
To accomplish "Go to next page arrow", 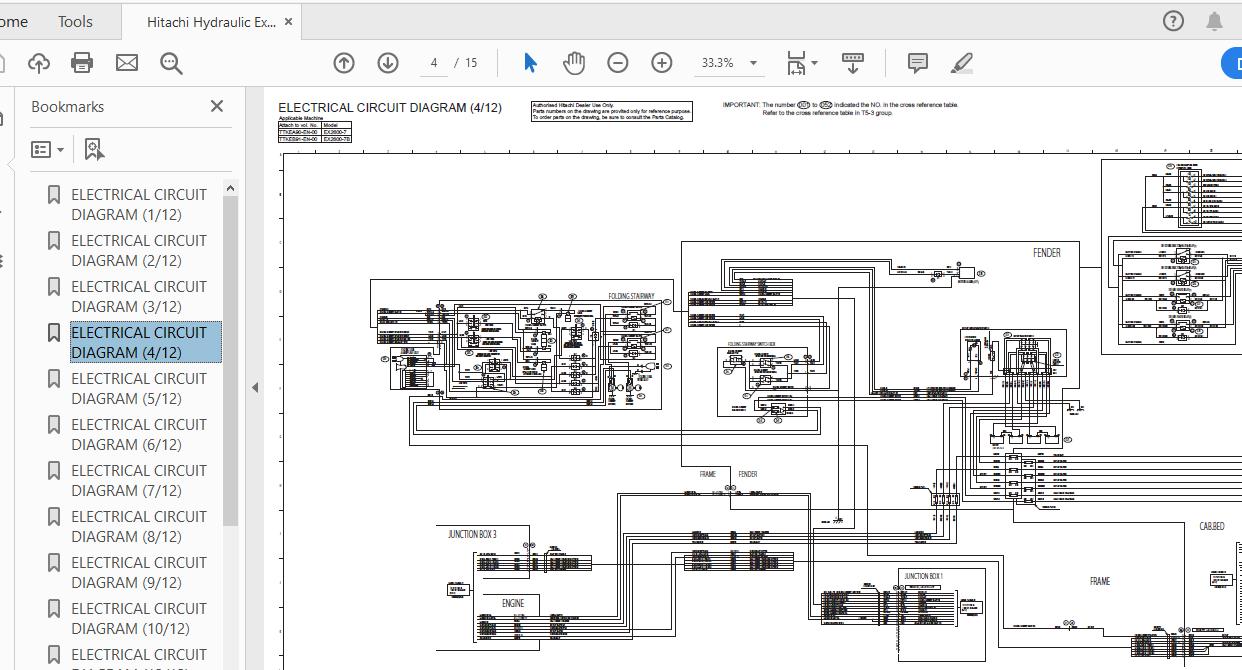I will 388,63.
